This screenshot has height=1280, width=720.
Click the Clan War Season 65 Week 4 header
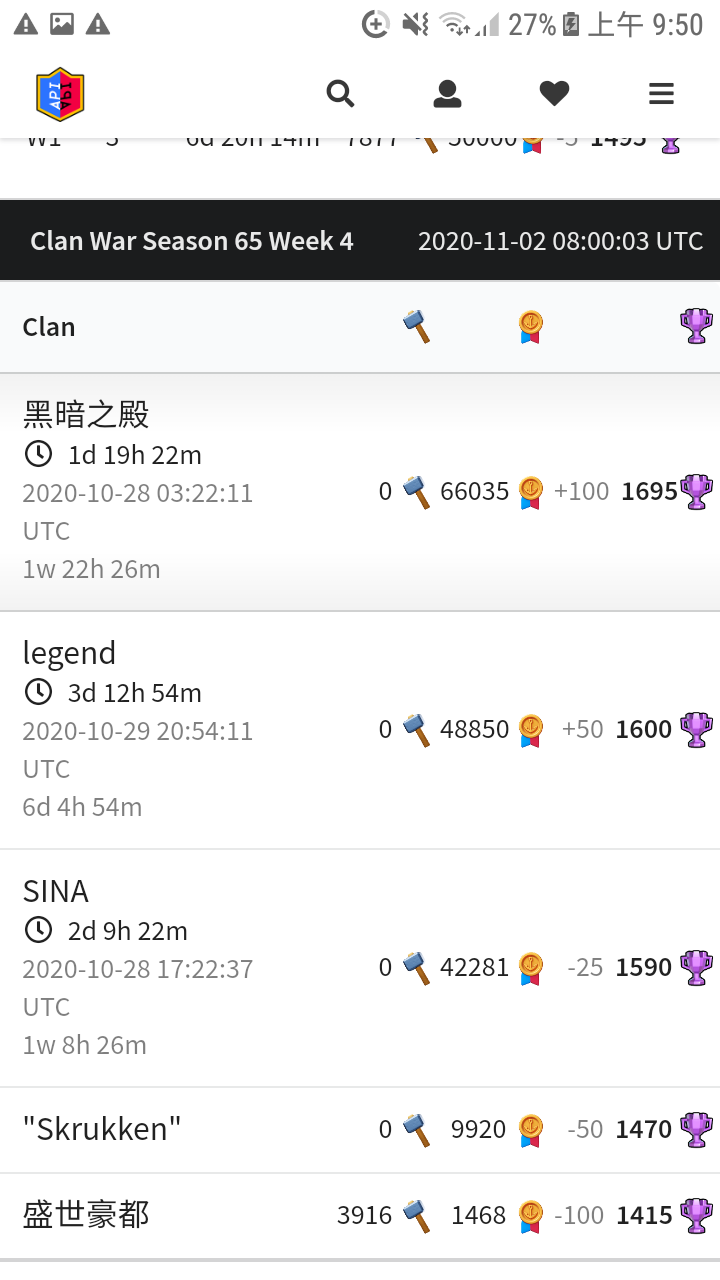(x=192, y=241)
